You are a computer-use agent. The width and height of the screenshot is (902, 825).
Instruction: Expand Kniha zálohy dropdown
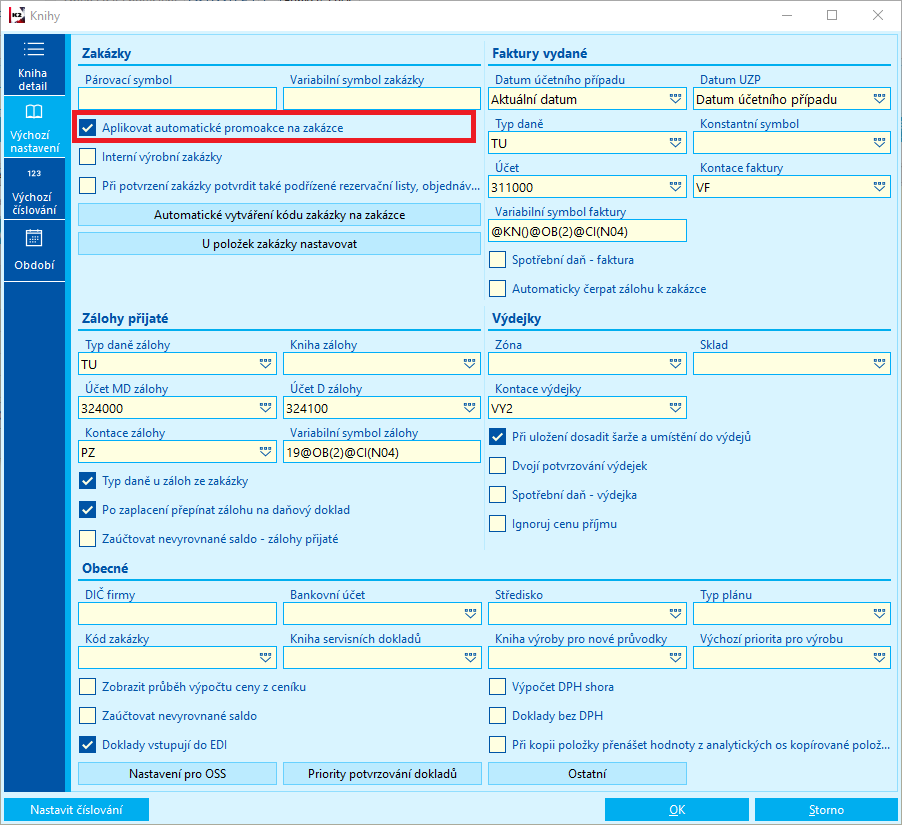(x=470, y=364)
